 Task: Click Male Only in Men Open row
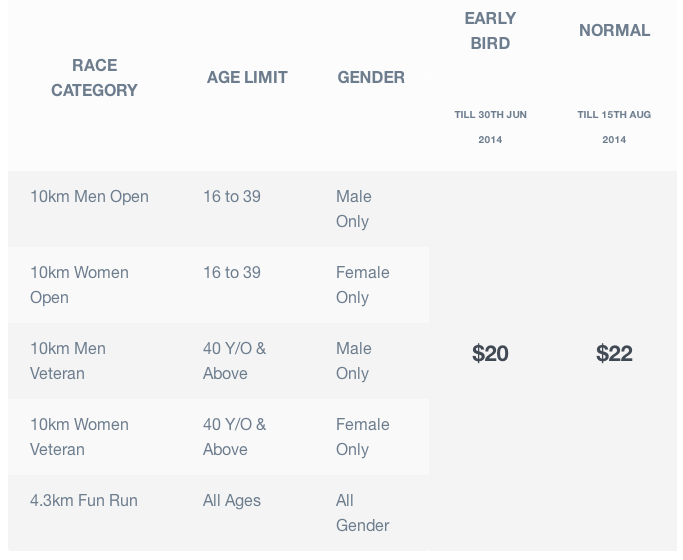tap(354, 209)
